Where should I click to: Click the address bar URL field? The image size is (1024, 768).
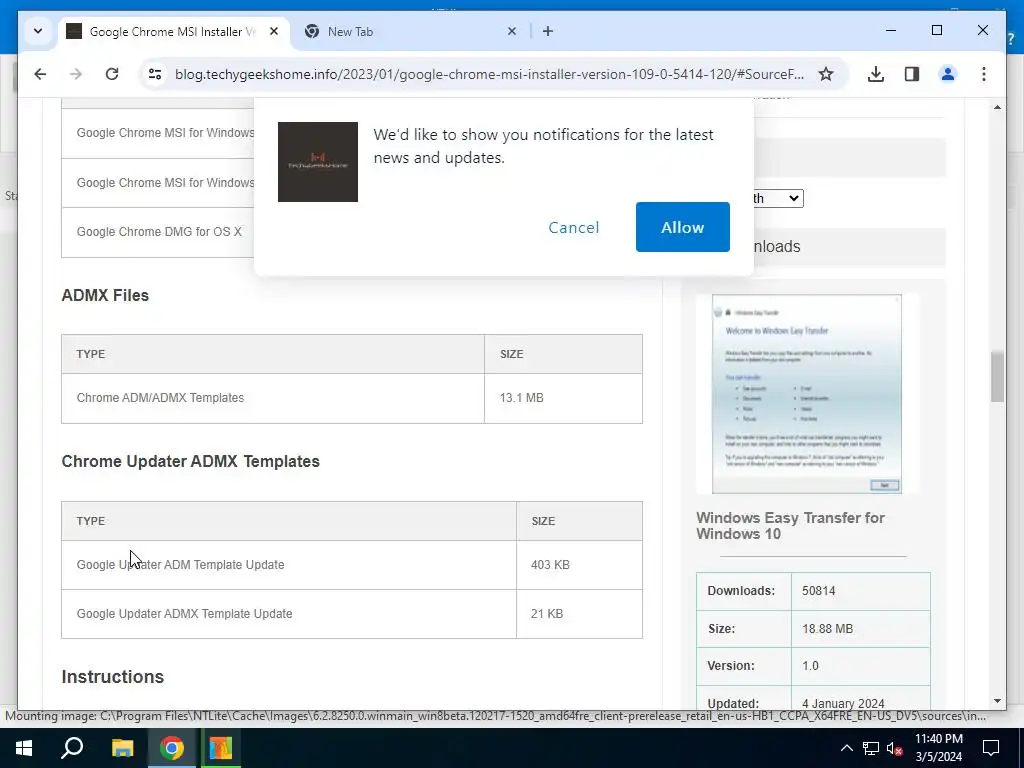point(489,74)
